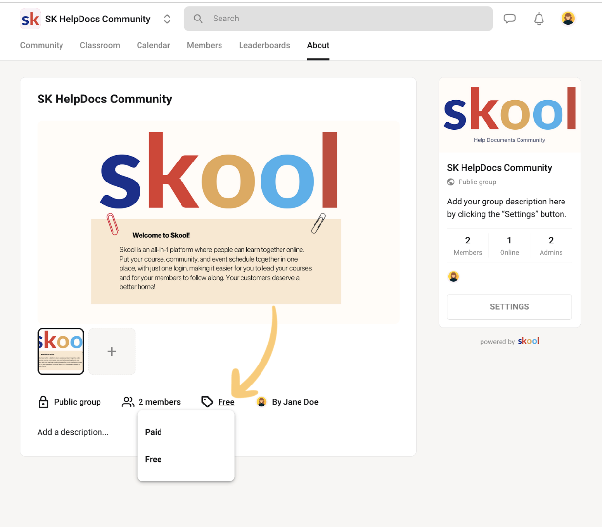Select the About tab
This screenshot has height=527, width=602.
[318, 45]
